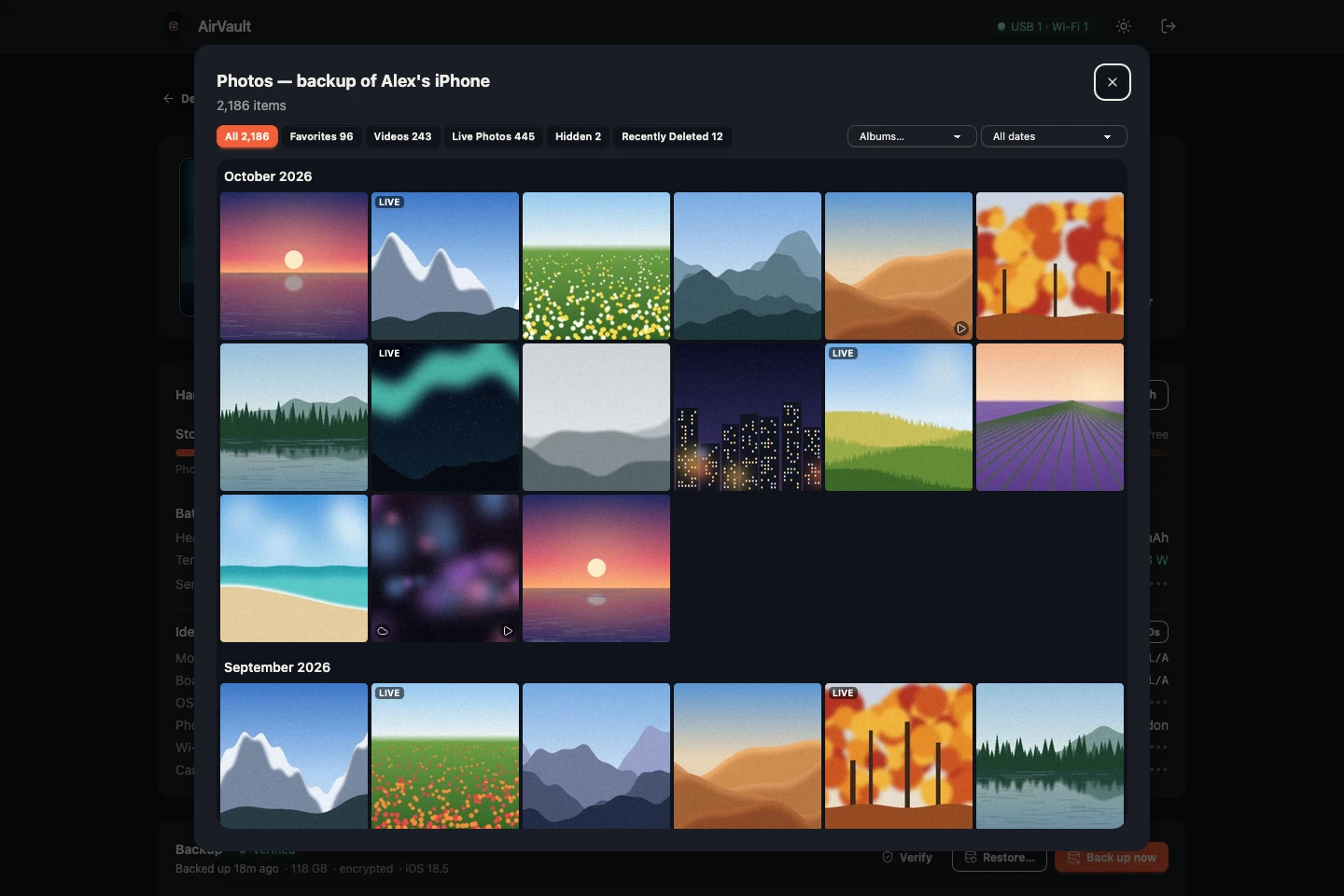
Task: Open the October autumn trees thumbnail without LIVE badge
Action: coord(1050,266)
